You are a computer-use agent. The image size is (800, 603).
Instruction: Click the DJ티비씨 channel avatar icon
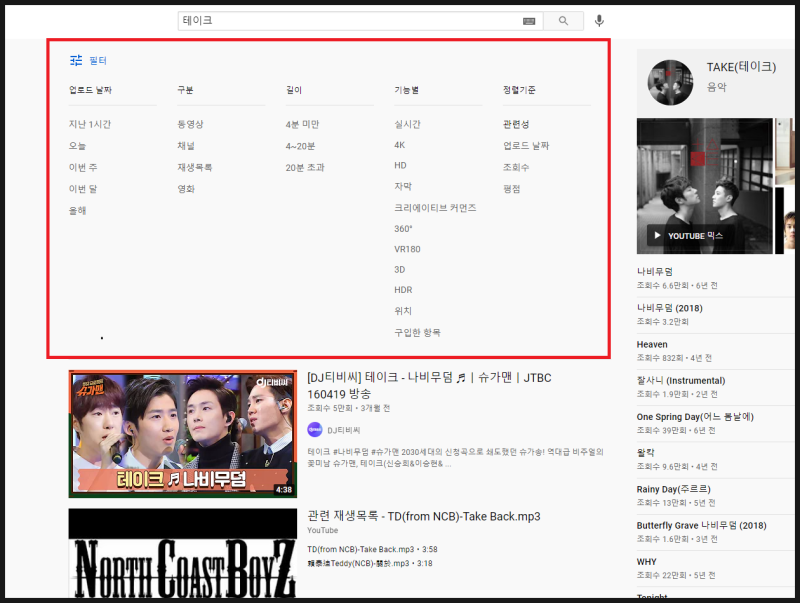tap(315, 430)
